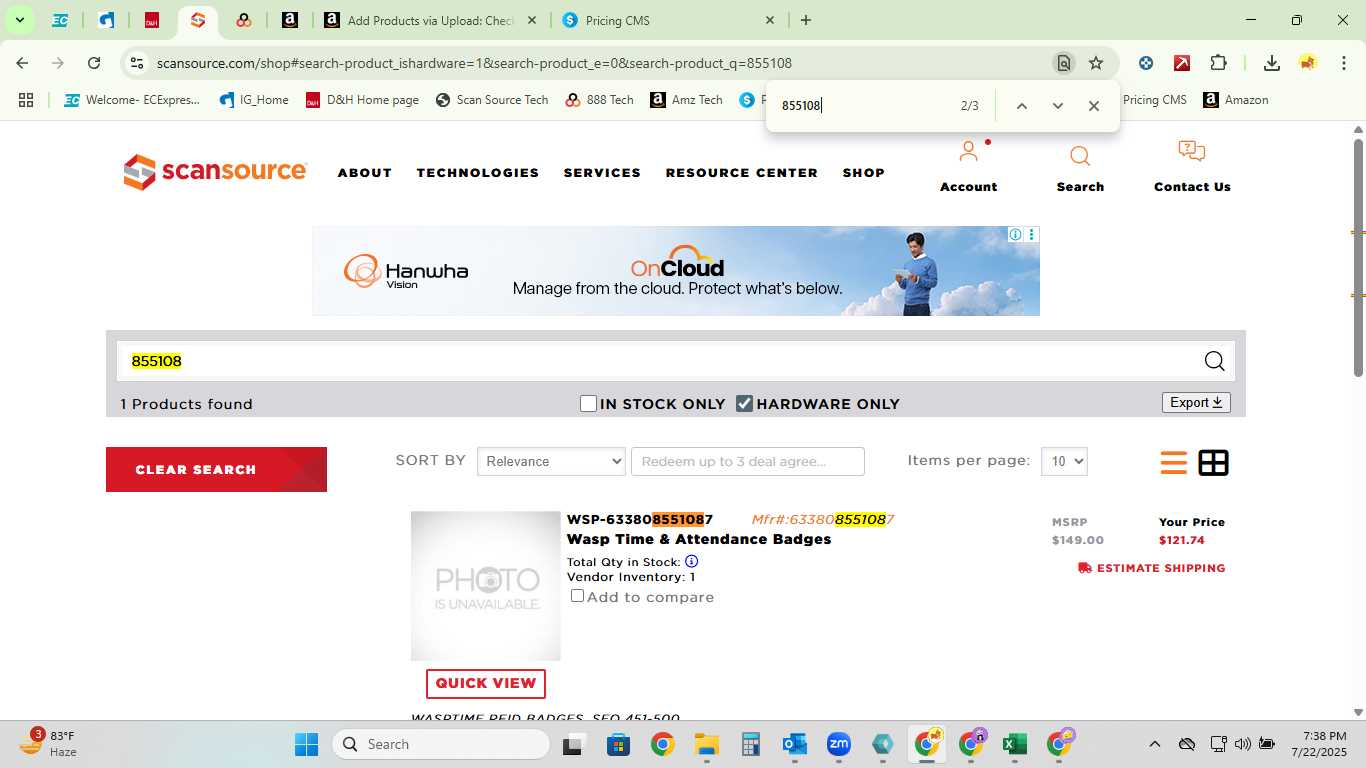Go to next find-in-page match
The height and width of the screenshot is (768, 1366).
coord(1057,106)
